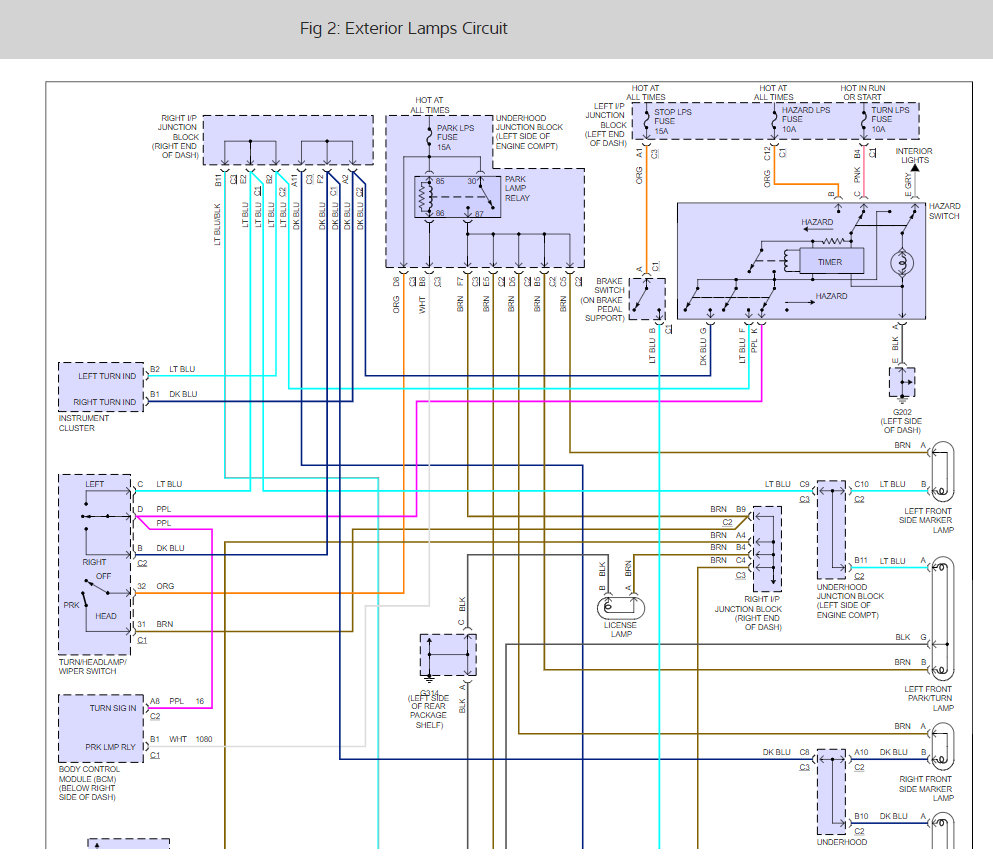993x859 pixels.
Task: Select the 'PARK LPS FUSE 15A' label
Action: (x=455, y=137)
